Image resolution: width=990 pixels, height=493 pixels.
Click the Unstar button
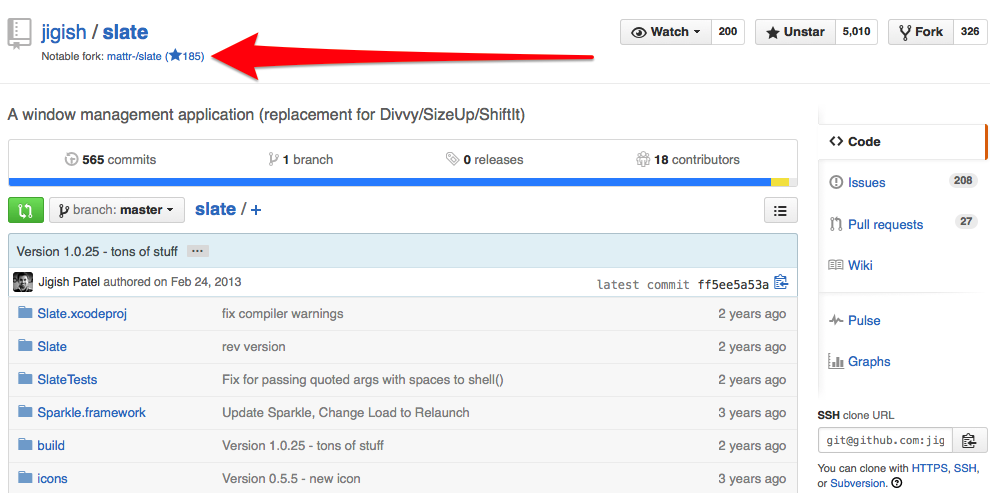795,32
